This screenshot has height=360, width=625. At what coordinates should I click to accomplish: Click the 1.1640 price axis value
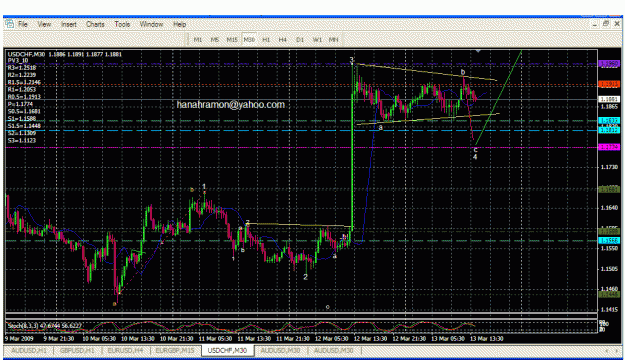(609, 208)
